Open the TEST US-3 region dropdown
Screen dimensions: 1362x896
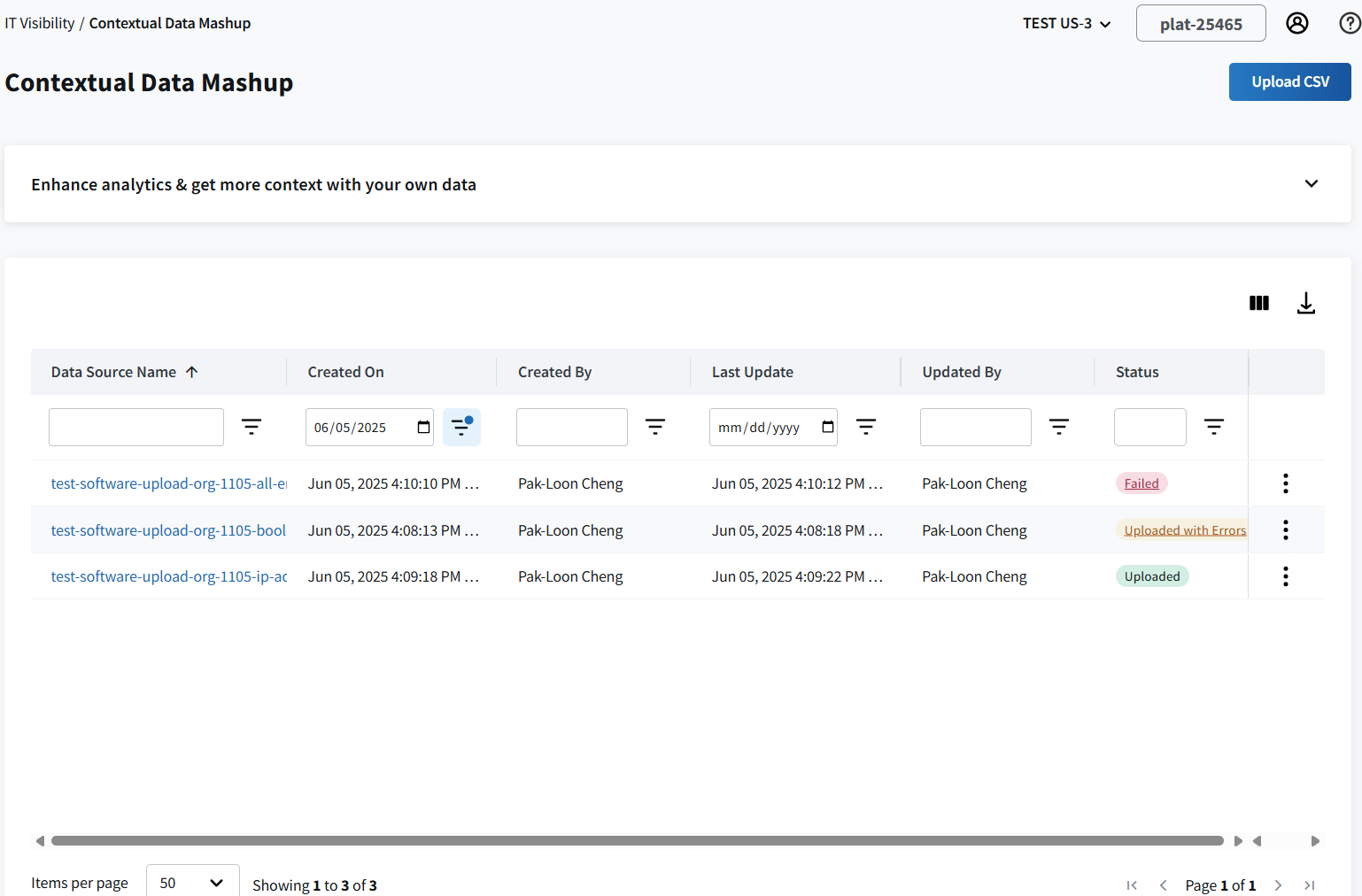tap(1066, 24)
